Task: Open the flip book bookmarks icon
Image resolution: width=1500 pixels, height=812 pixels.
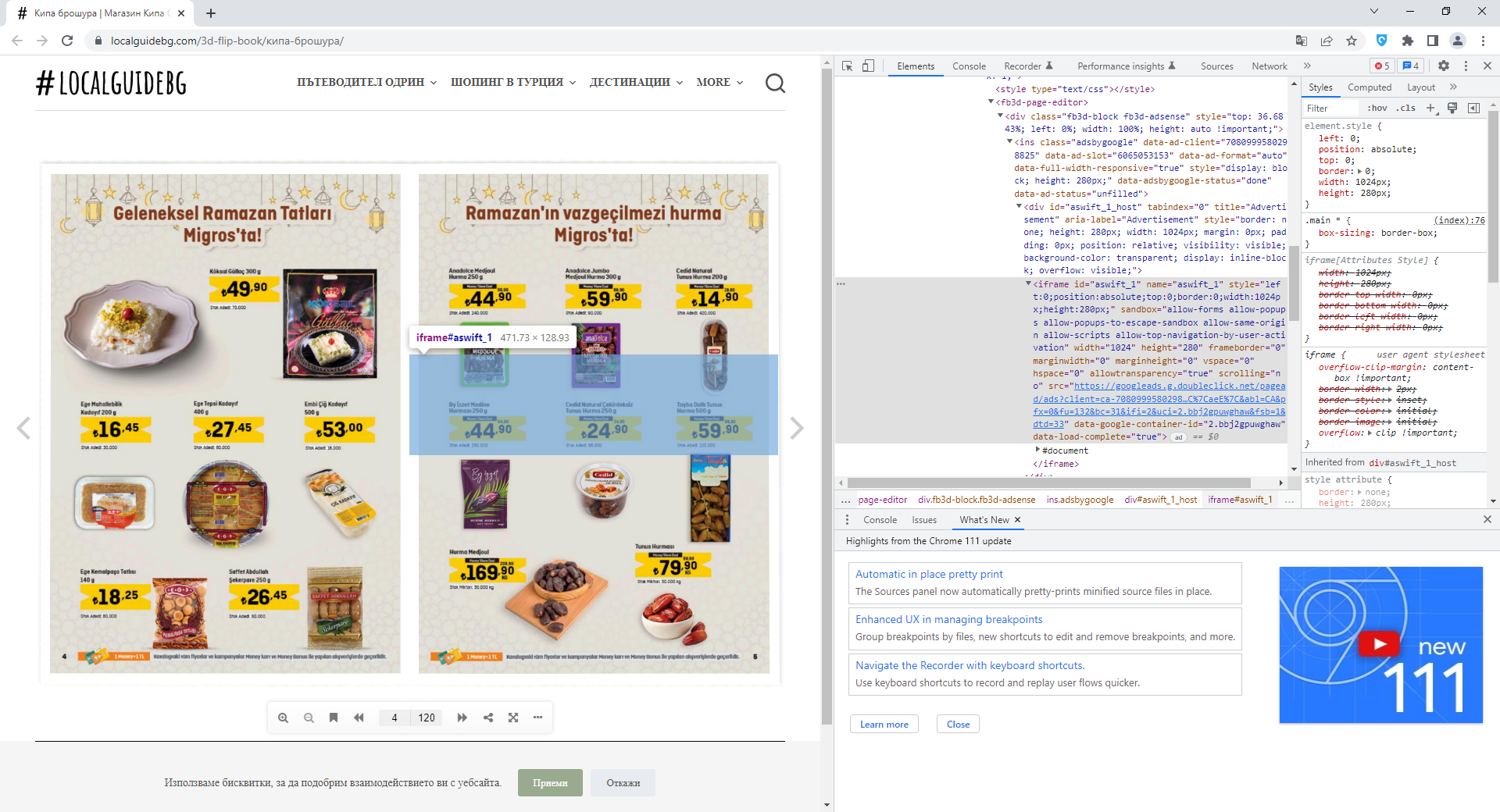Action: [x=334, y=718]
